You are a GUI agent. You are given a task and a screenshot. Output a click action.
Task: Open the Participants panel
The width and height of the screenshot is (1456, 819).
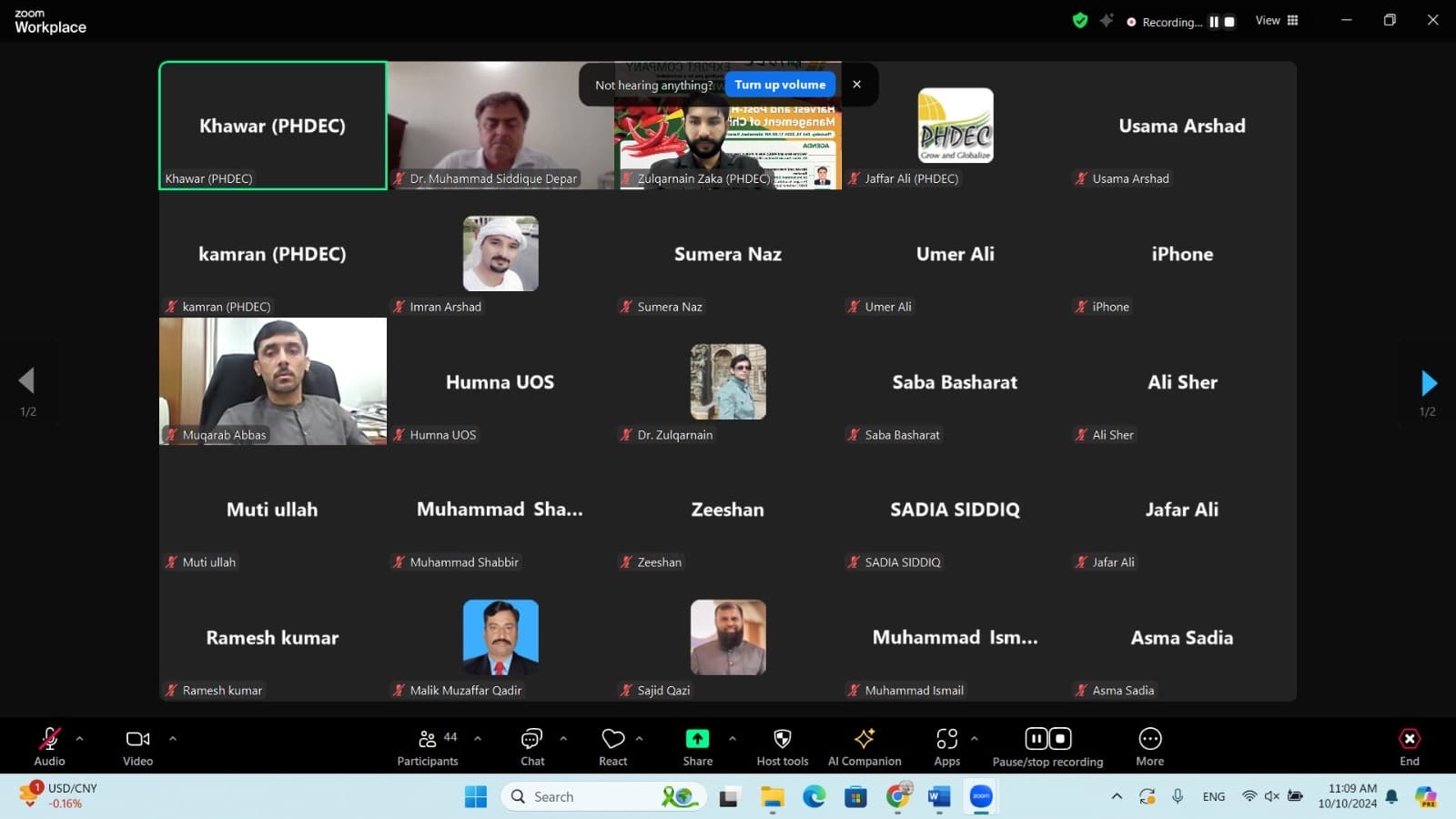(428, 746)
